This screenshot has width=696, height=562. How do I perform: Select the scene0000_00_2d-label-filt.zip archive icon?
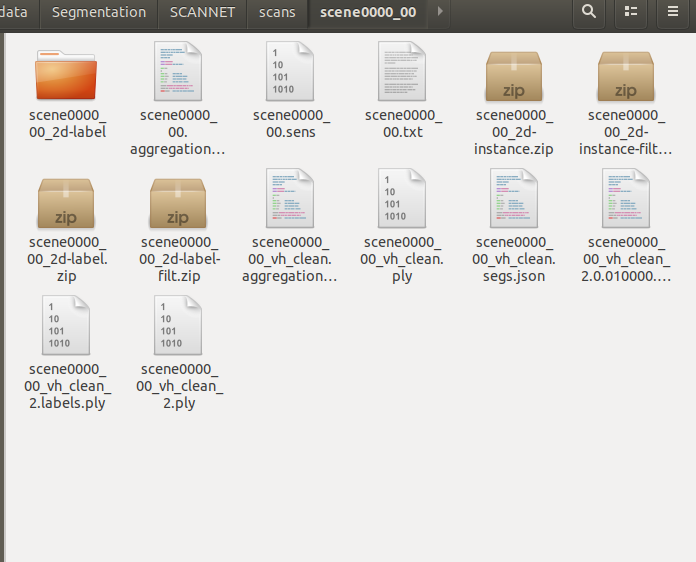[178, 203]
